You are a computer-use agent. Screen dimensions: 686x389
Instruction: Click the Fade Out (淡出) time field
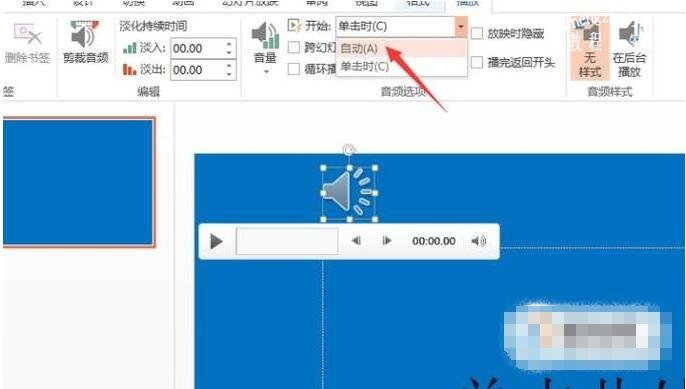pyautogui.click(x=198, y=70)
